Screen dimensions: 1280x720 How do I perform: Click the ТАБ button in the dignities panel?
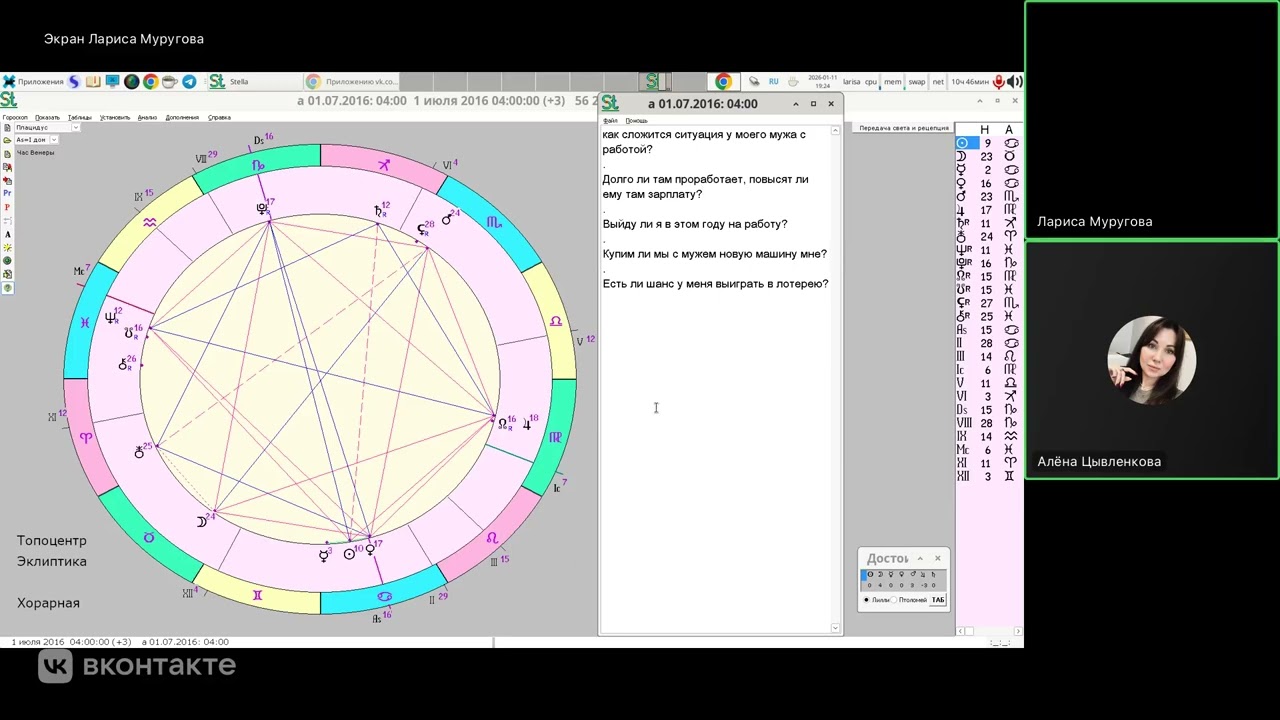(938, 600)
